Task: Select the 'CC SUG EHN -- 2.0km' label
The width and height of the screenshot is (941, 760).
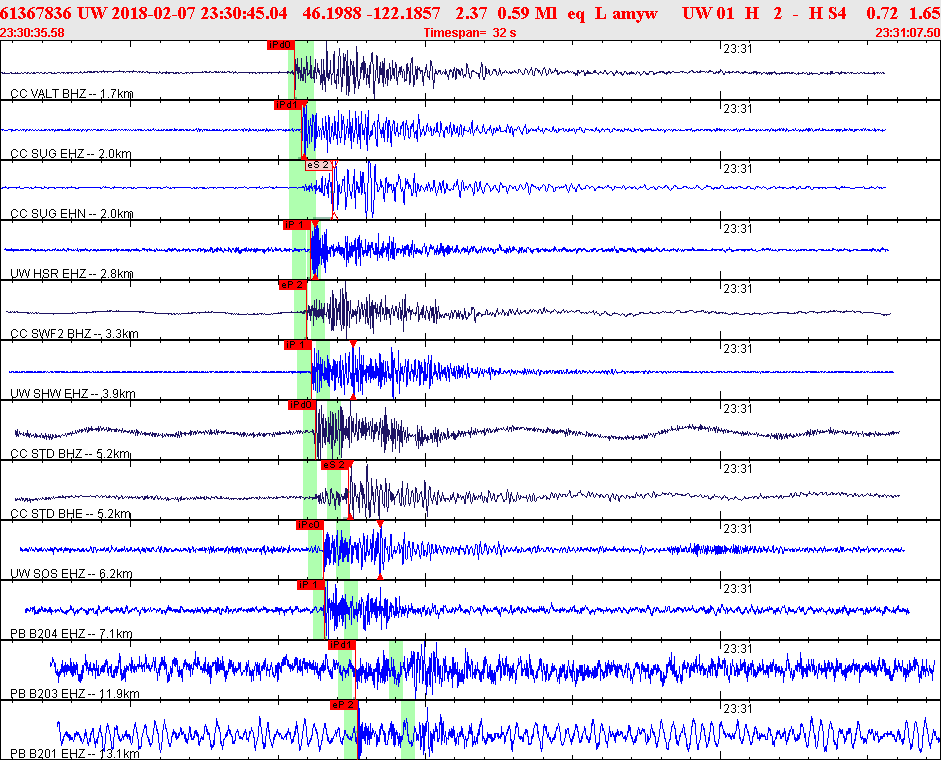Action: tap(72, 214)
